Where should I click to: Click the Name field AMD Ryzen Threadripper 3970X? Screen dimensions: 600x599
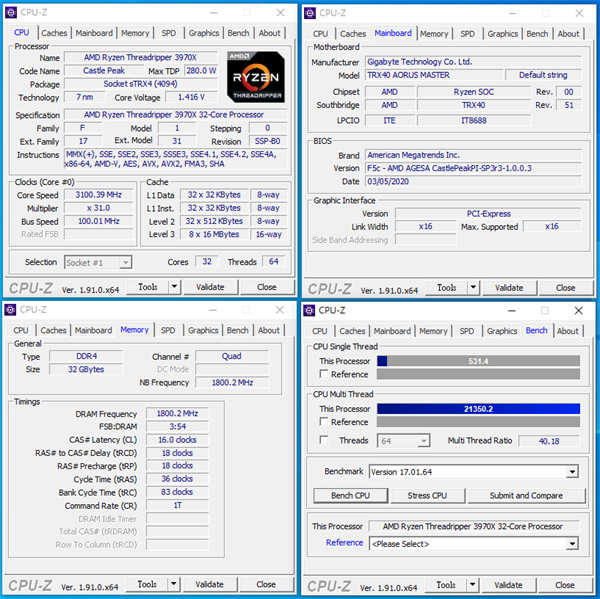tap(140, 57)
